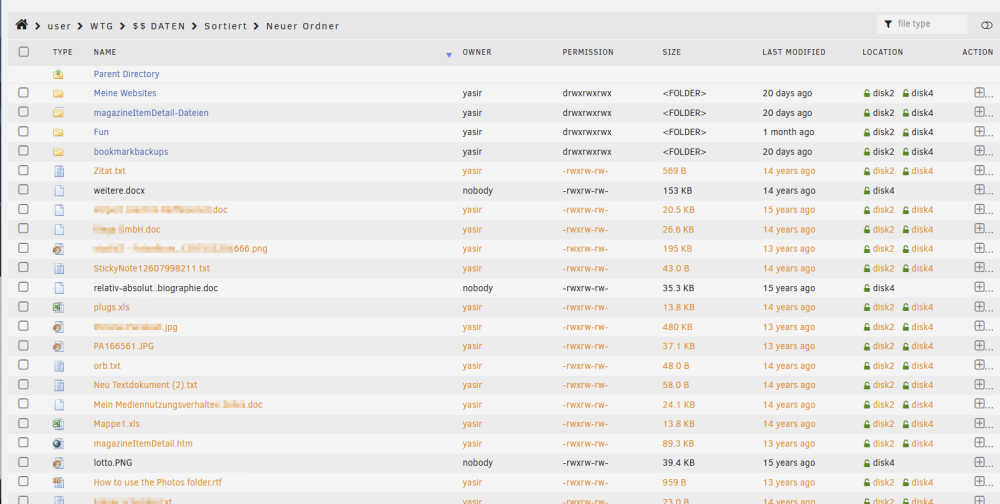Screen dimensions: 1000x504
Task: Click the select-all checkbox in header
Action: pos(24,52)
